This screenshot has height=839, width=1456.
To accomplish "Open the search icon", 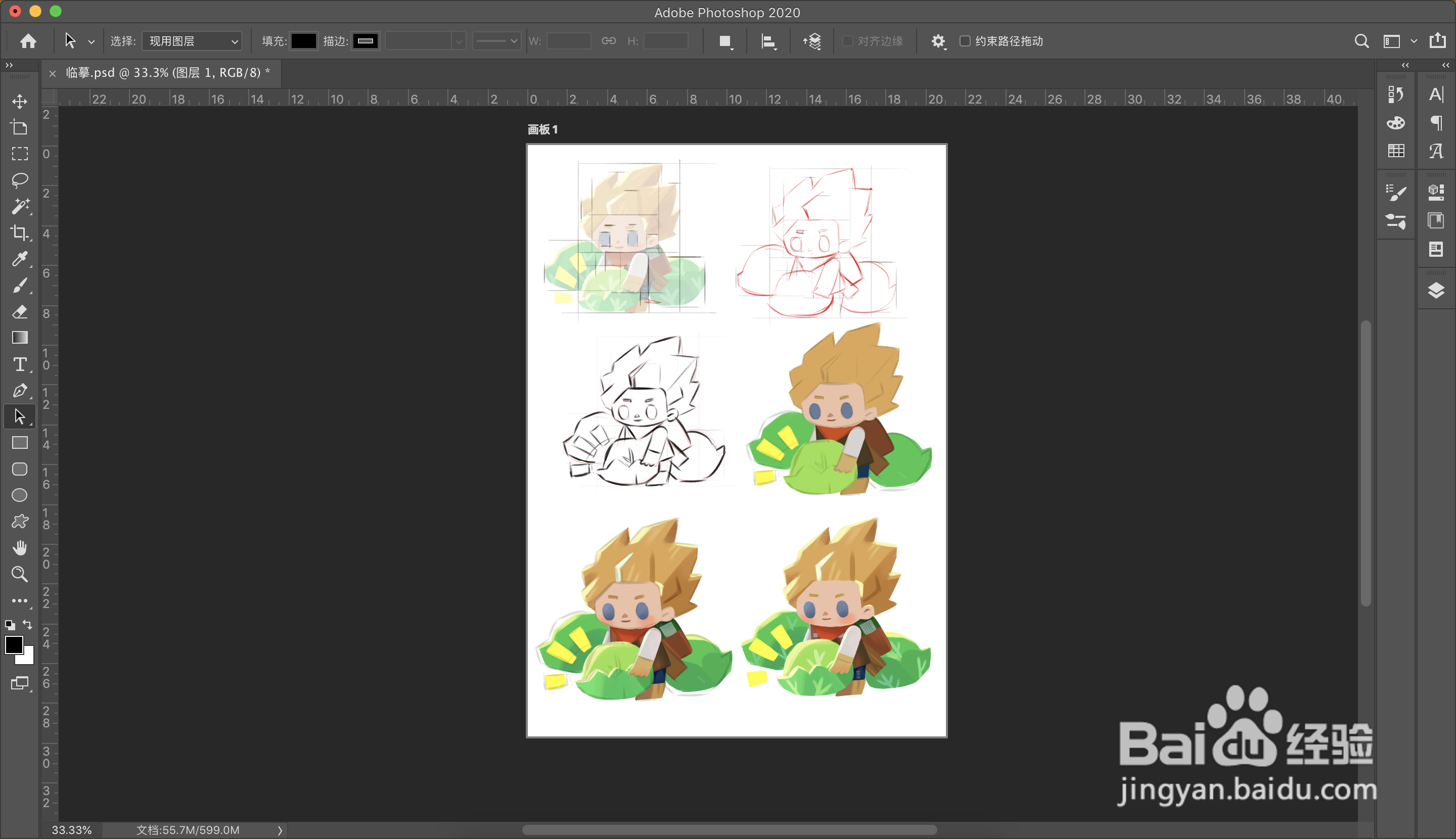I will coord(1361,41).
